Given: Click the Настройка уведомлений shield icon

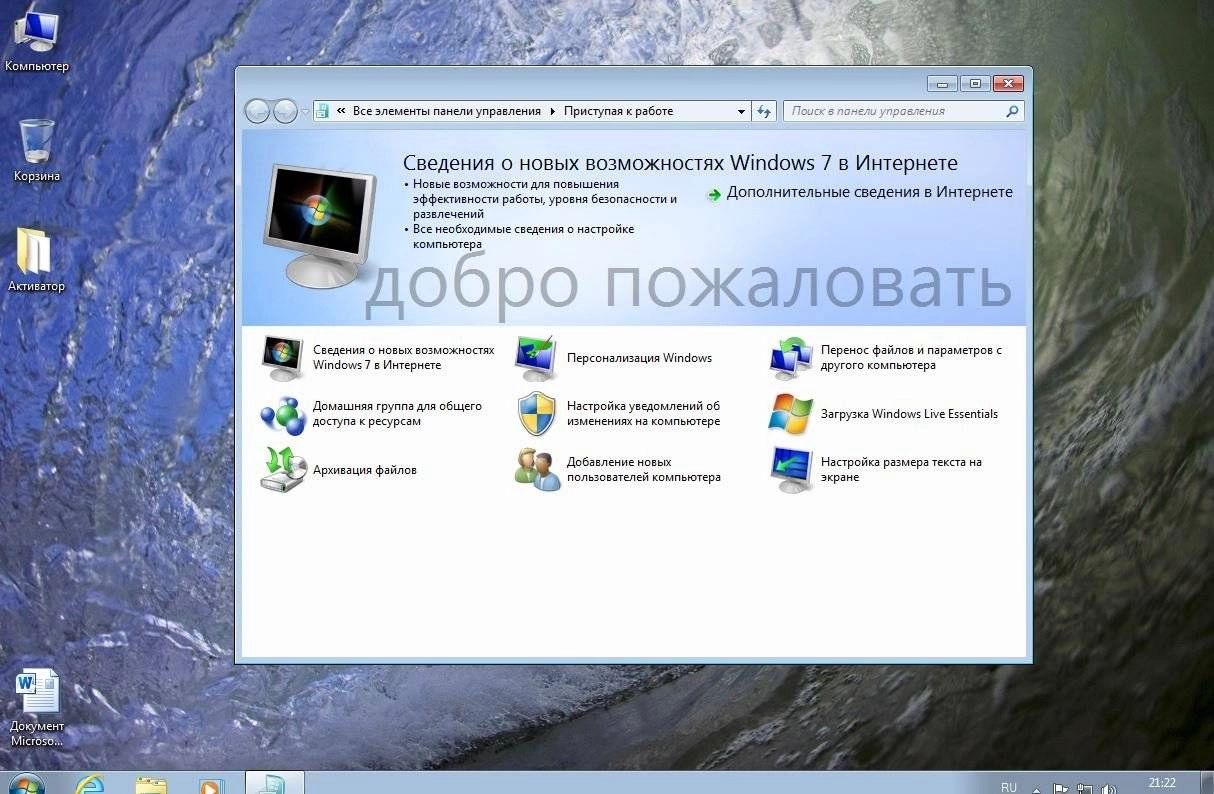Looking at the screenshot, I should click(536, 414).
